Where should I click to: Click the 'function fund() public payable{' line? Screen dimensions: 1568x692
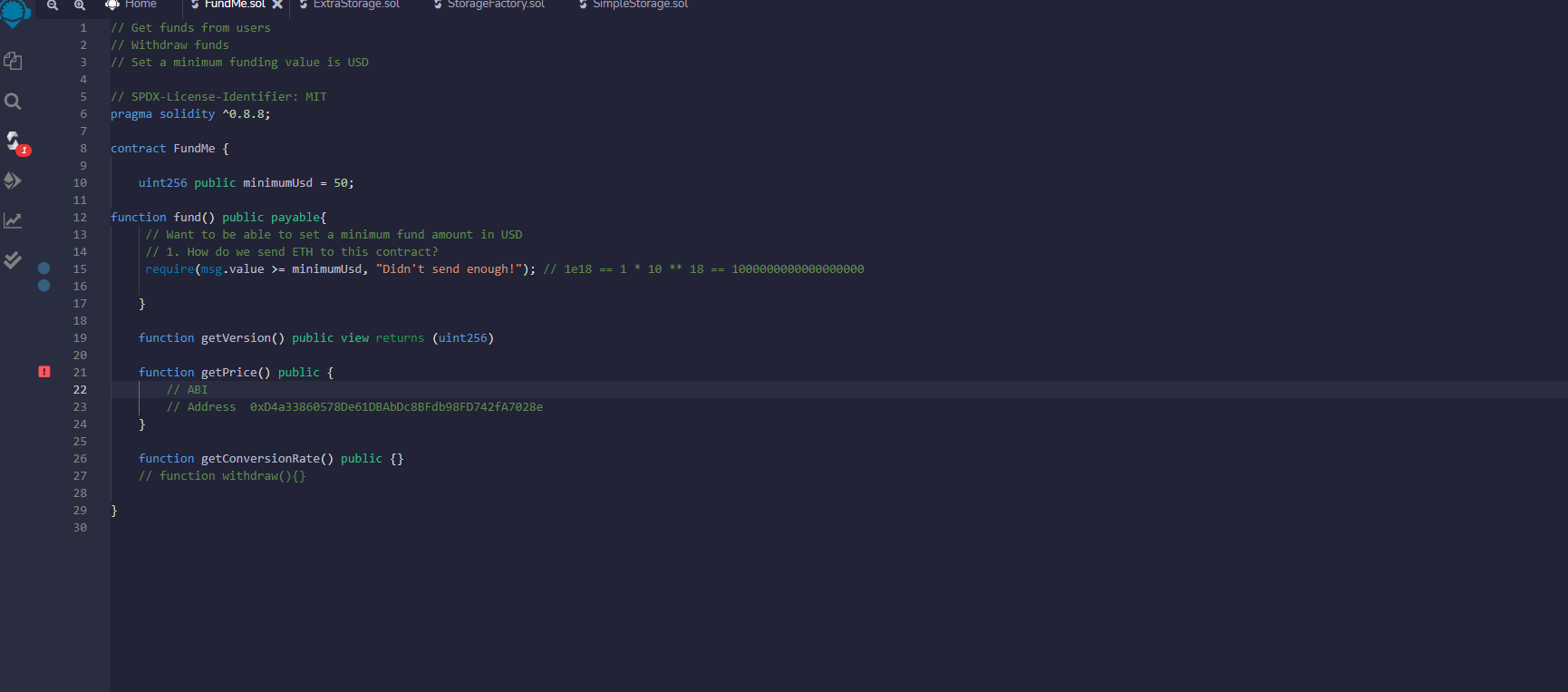tap(218, 218)
